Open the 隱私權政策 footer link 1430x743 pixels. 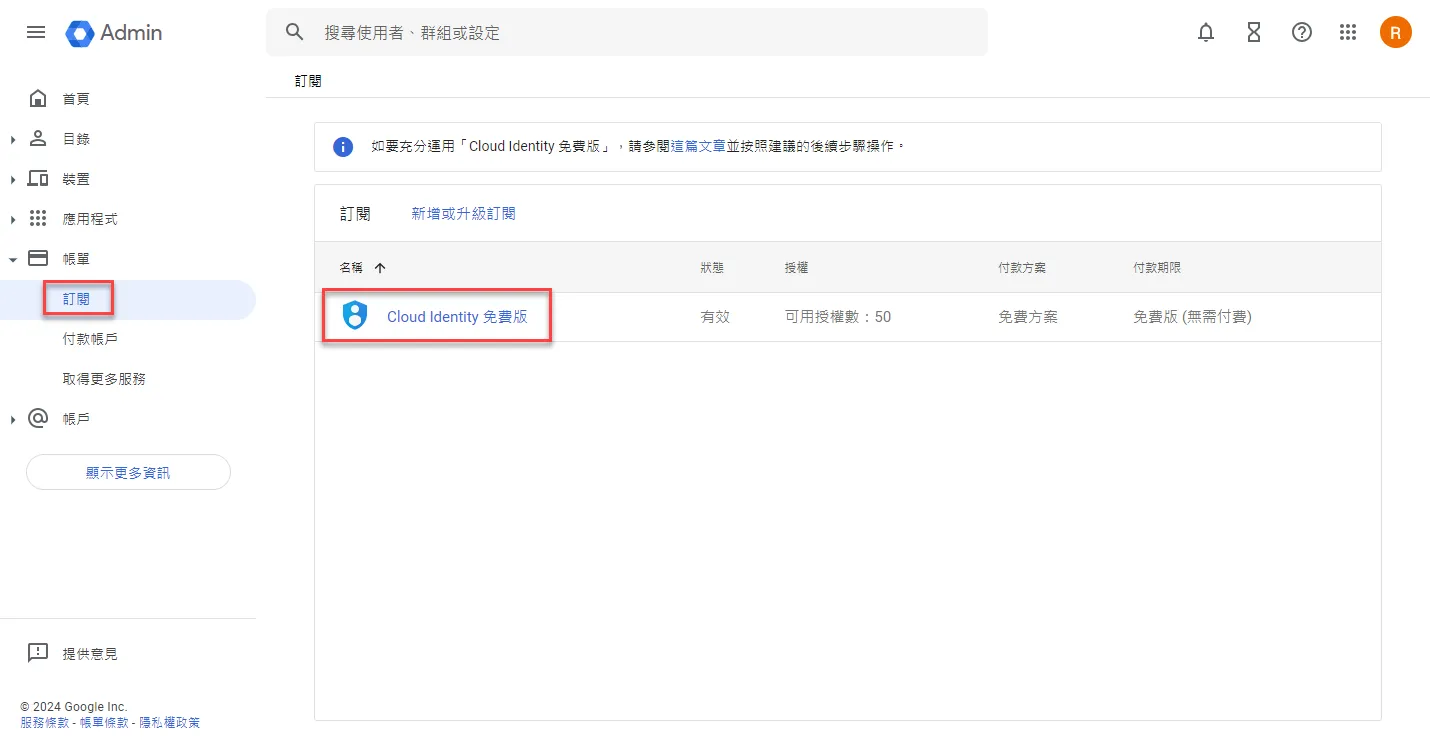[x=169, y=722]
